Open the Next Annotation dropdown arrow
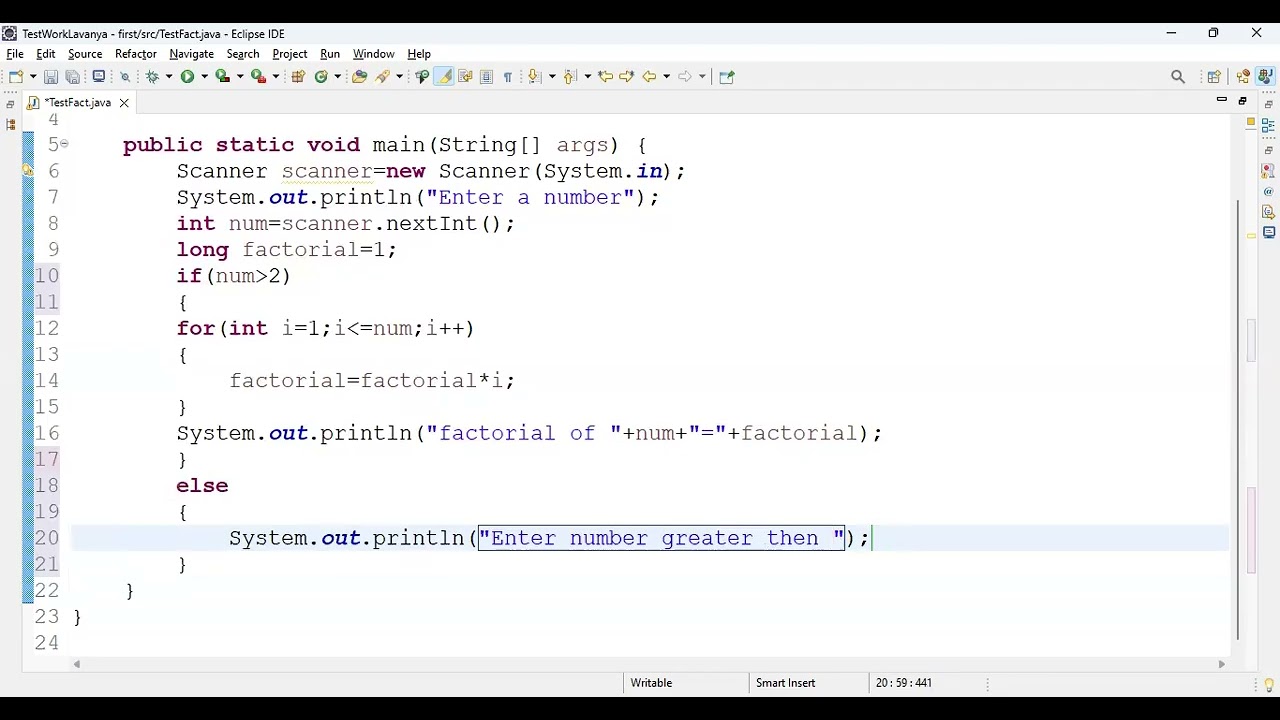Viewport: 1280px width, 720px height. coord(551,76)
